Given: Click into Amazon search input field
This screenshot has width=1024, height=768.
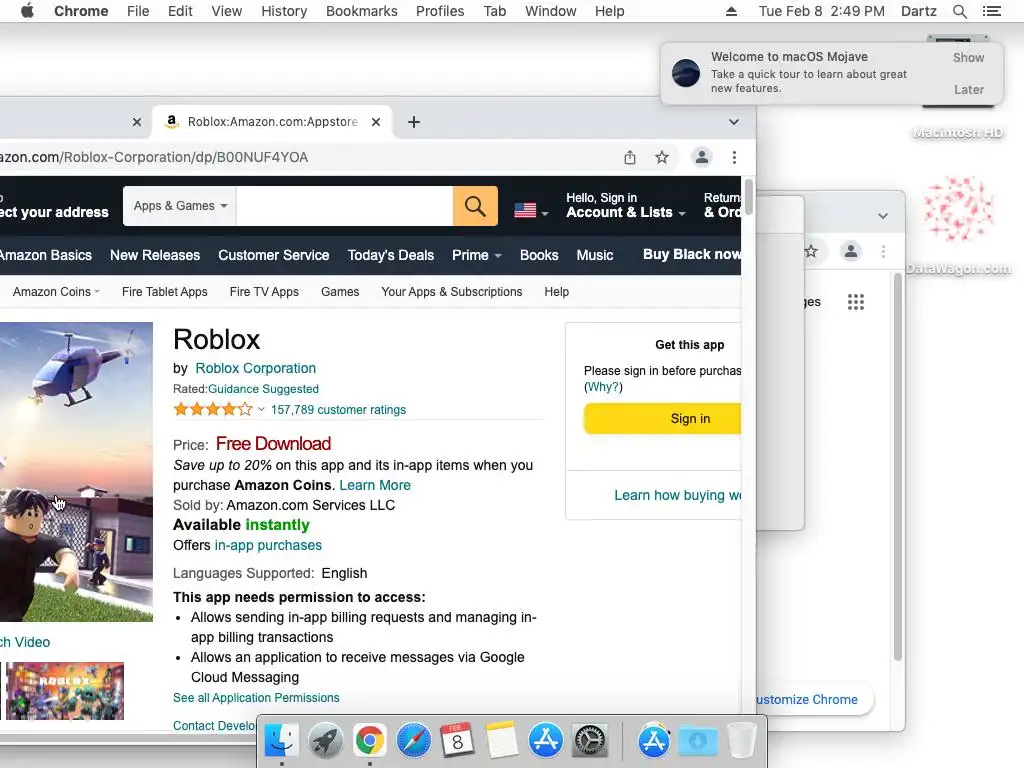Looking at the screenshot, I should click(x=344, y=206).
